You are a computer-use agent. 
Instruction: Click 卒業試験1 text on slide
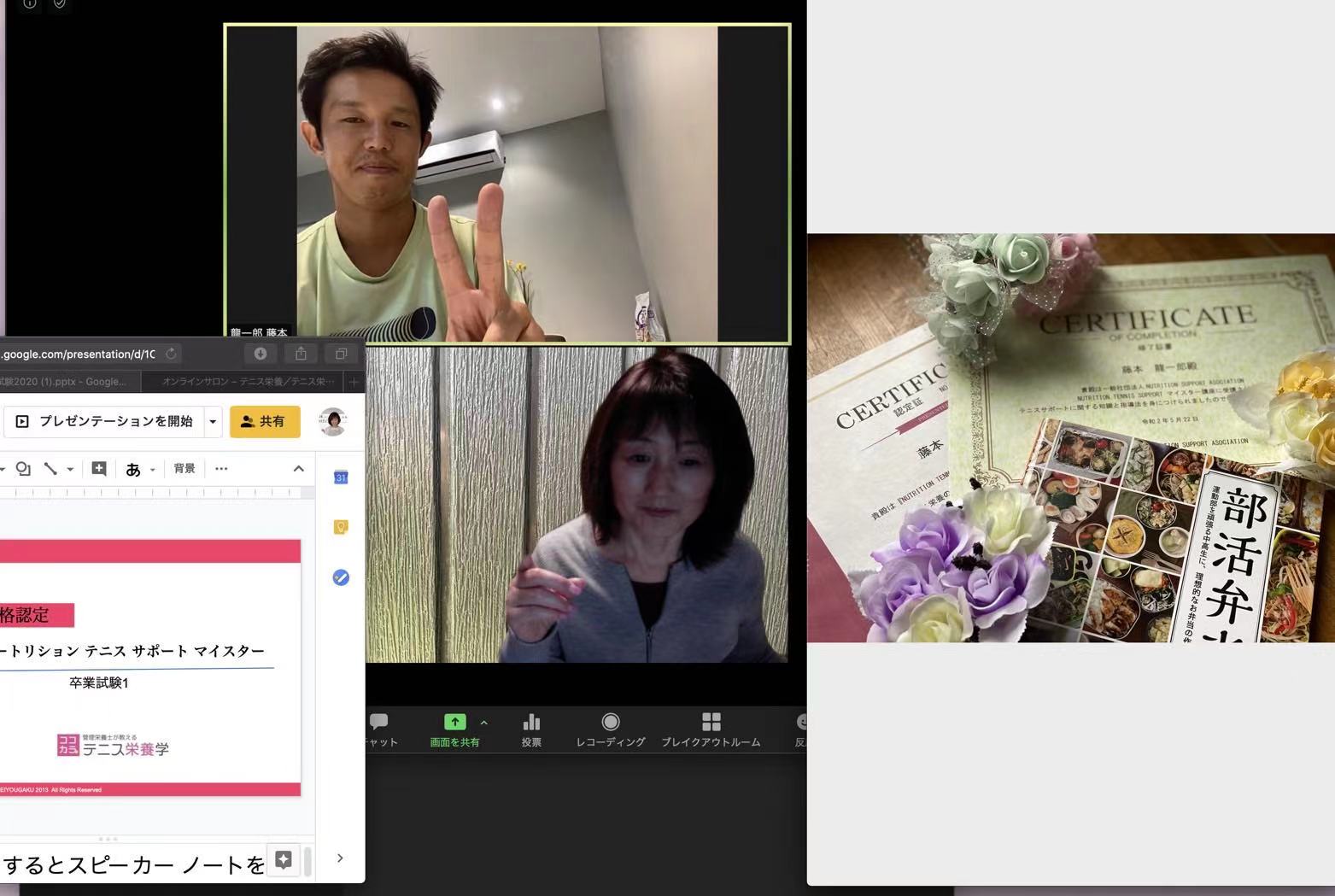tap(99, 682)
